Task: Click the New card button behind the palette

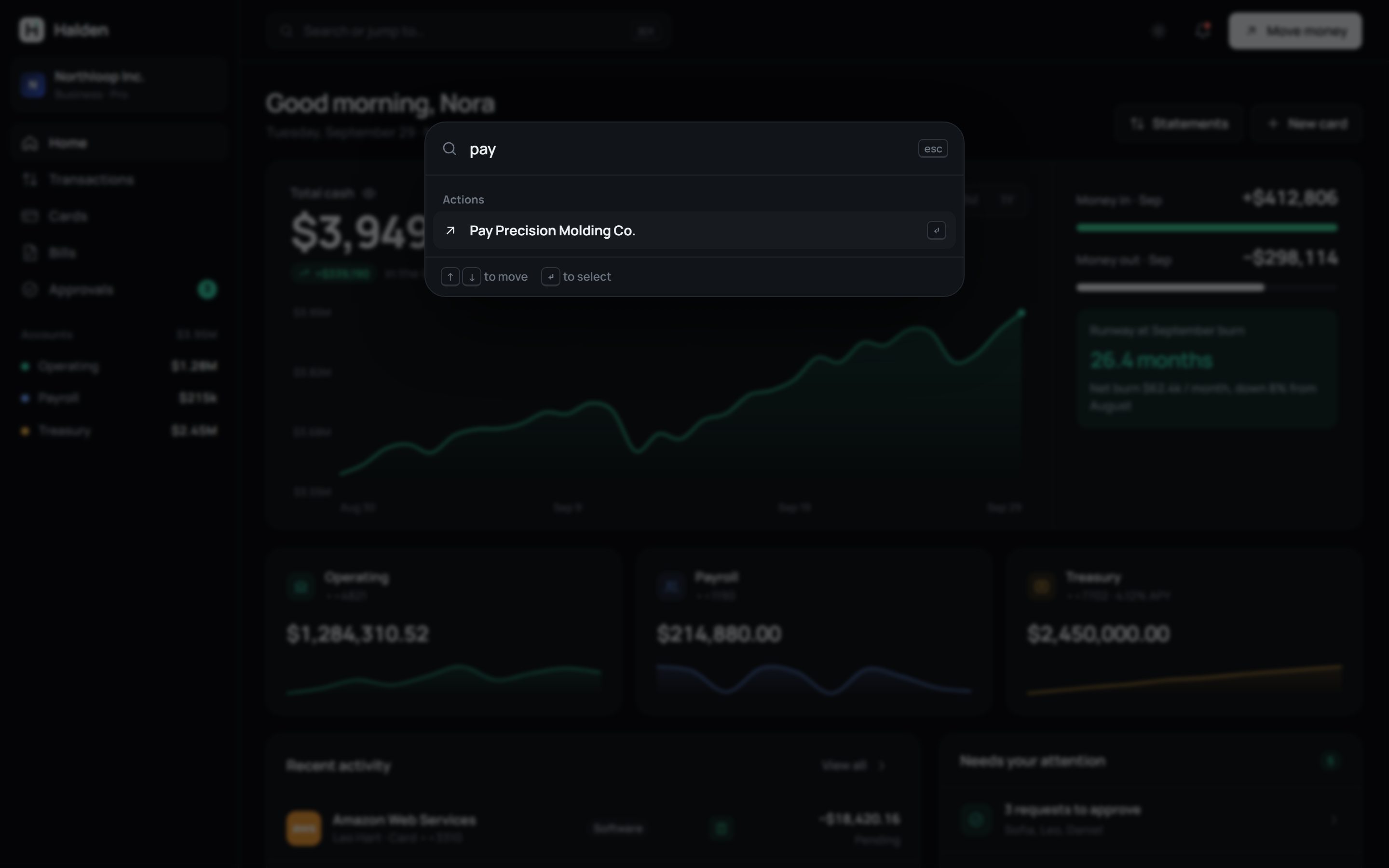Action: [1307, 123]
